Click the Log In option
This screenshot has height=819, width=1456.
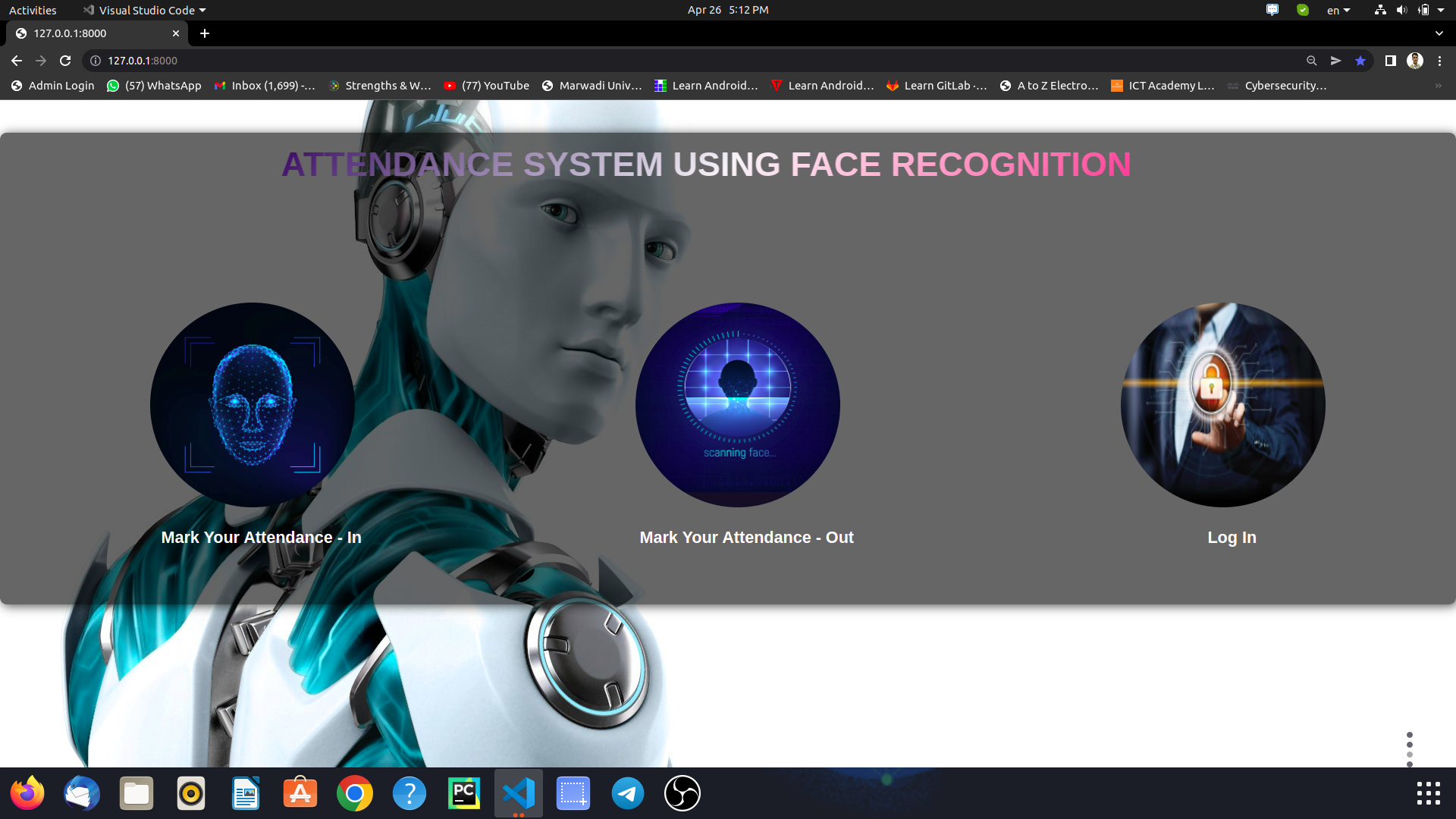point(1231,537)
